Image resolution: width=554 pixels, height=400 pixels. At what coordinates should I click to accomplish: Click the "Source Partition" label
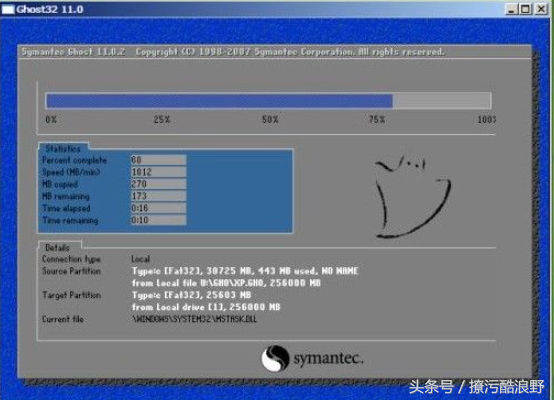pyautogui.click(x=71, y=271)
